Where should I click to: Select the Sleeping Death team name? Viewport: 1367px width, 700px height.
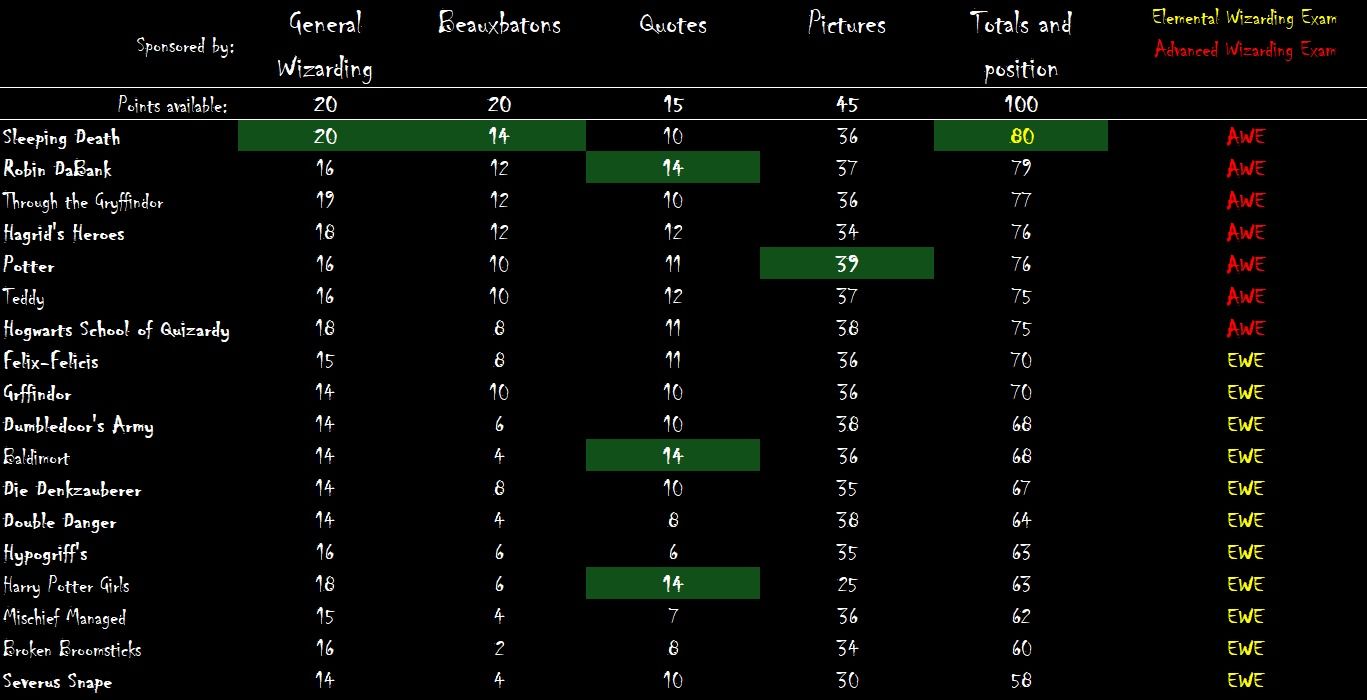pyautogui.click(x=62, y=138)
